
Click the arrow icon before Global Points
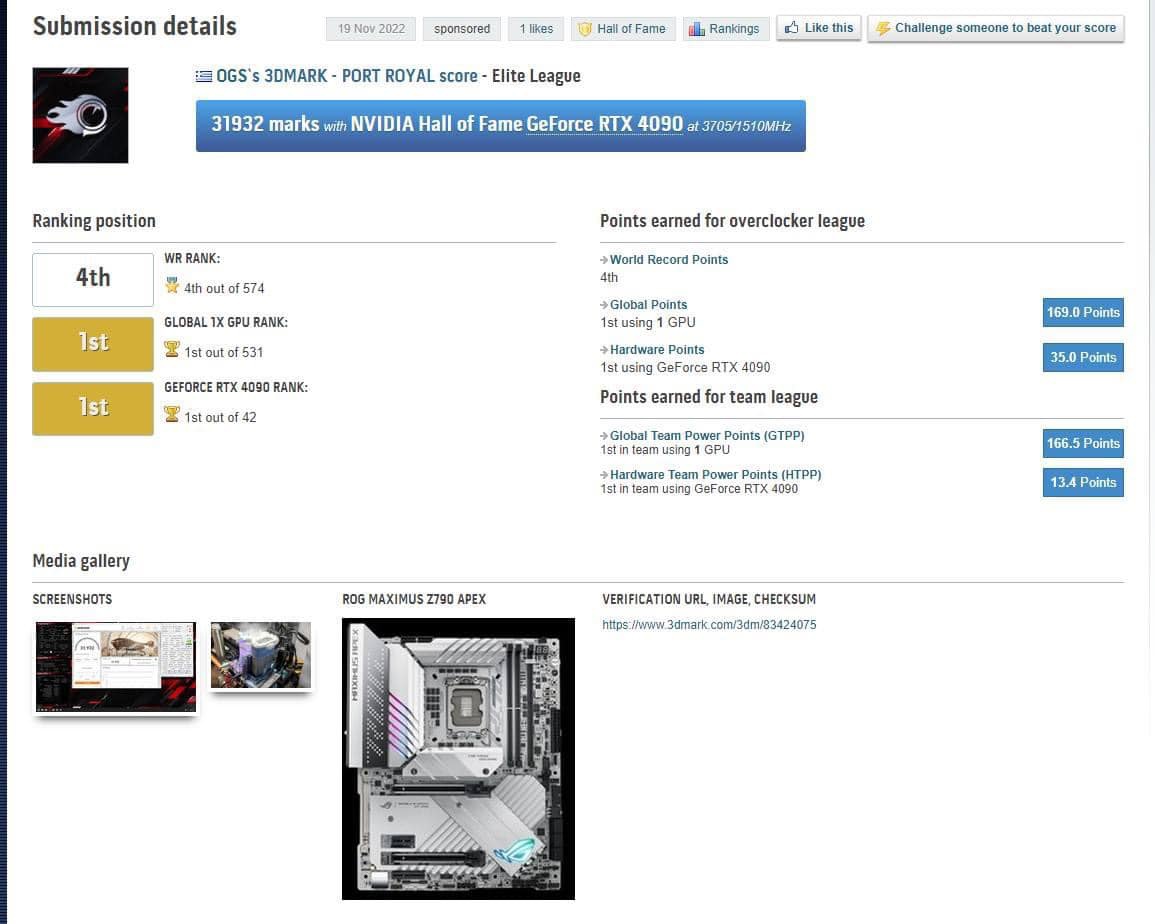[x=604, y=304]
